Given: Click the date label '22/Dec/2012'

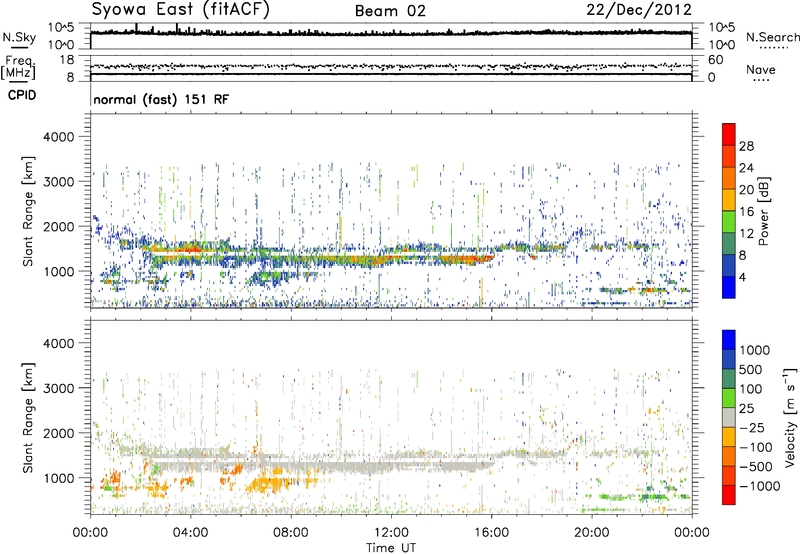Looking at the screenshot, I should (639, 10).
